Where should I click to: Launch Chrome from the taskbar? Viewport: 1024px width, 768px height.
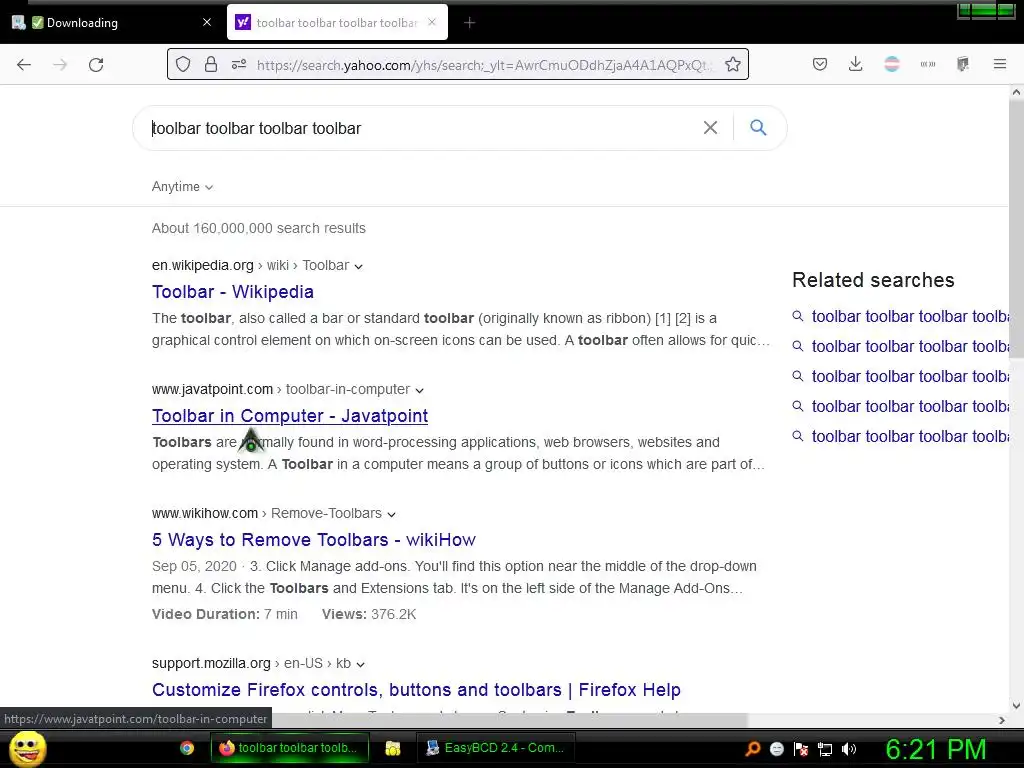pyautogui.click(x=187, y=748)
